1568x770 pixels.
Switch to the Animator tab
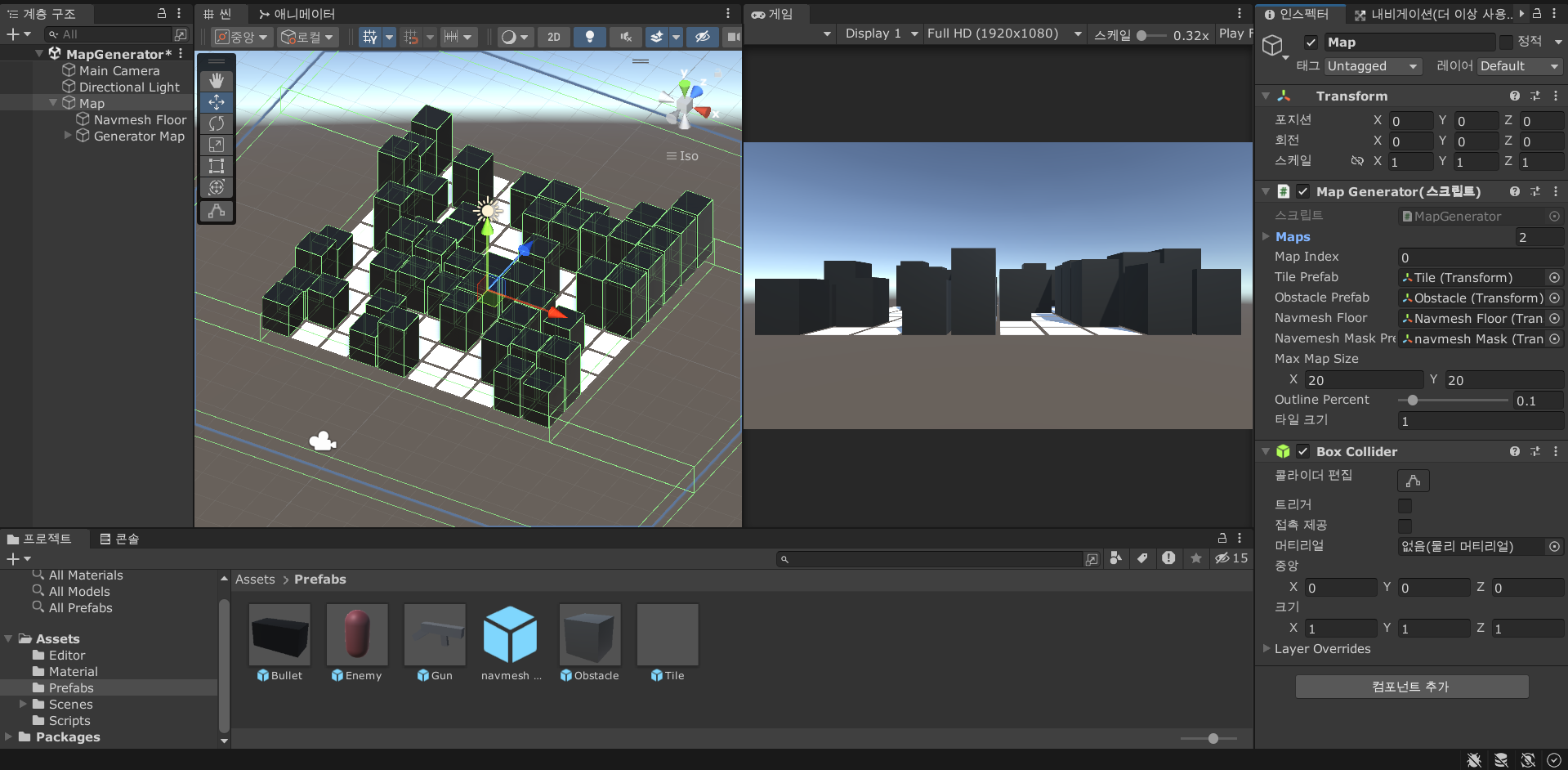(297, 14)
